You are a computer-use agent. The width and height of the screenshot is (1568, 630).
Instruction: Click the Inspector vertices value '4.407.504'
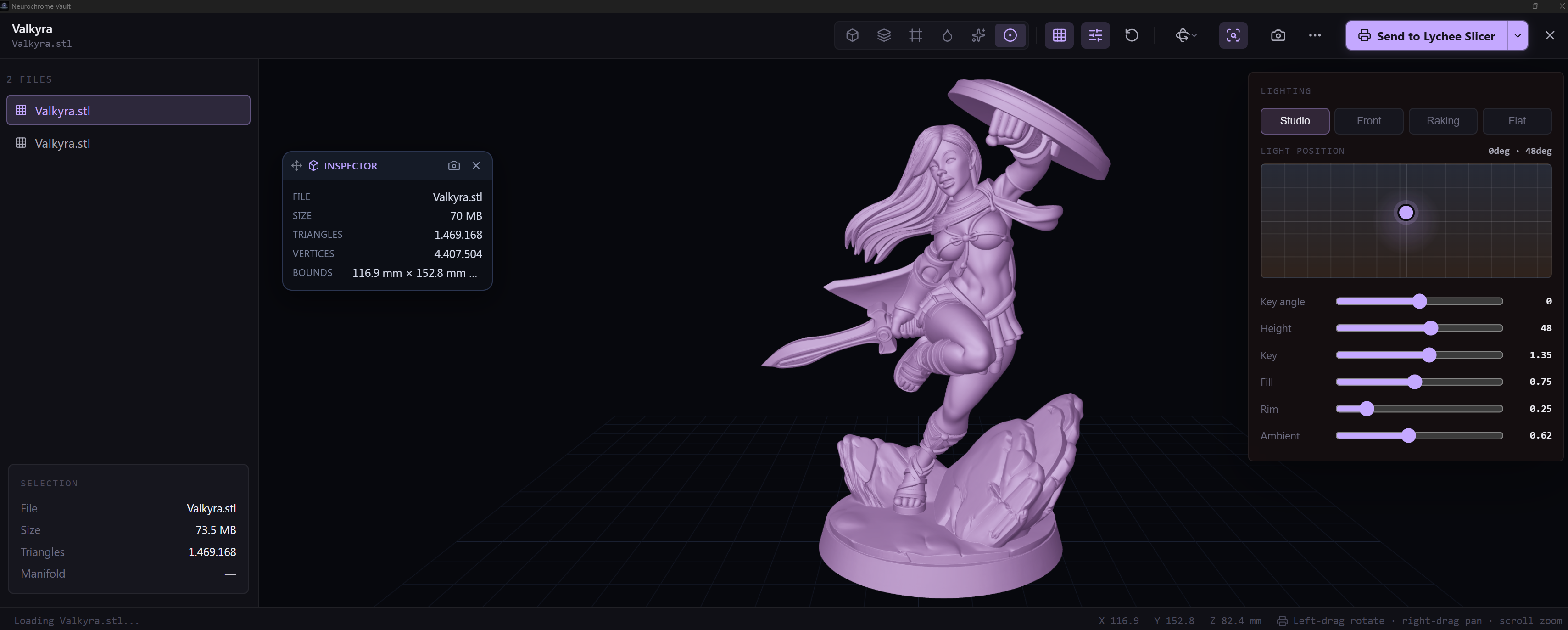click(458, 254)
